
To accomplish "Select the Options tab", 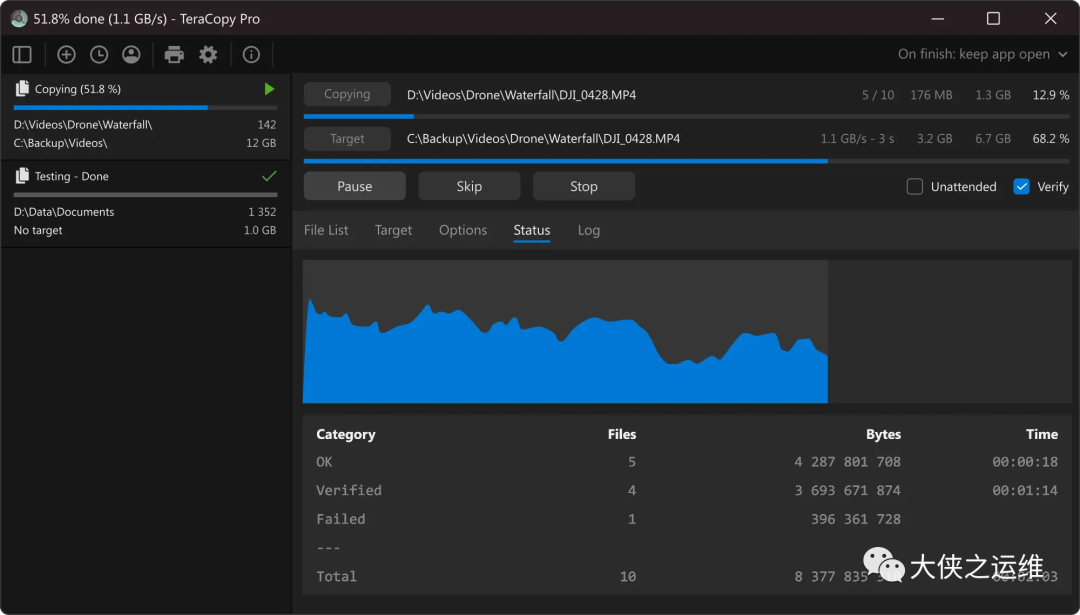I will pos(463,230).
